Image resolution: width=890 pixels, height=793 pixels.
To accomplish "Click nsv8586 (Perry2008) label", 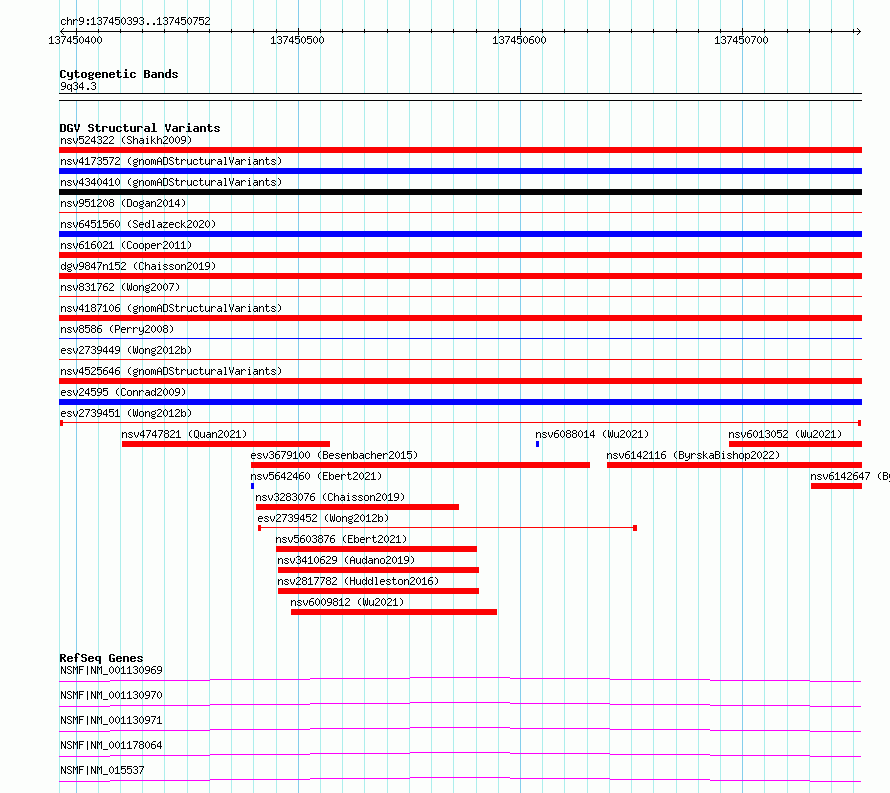I will pyautogui.click(x=117, y=329).
